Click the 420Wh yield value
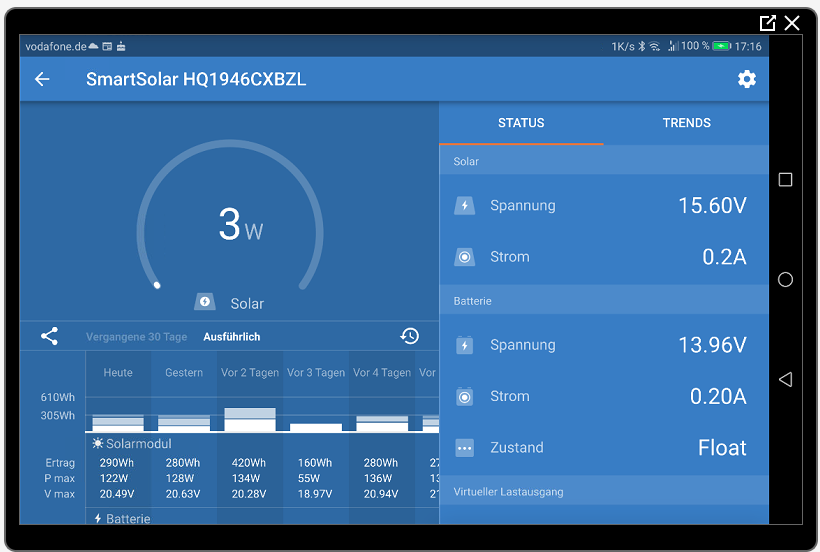This screenshot has width=820, height=552. [x=248, y=463]
